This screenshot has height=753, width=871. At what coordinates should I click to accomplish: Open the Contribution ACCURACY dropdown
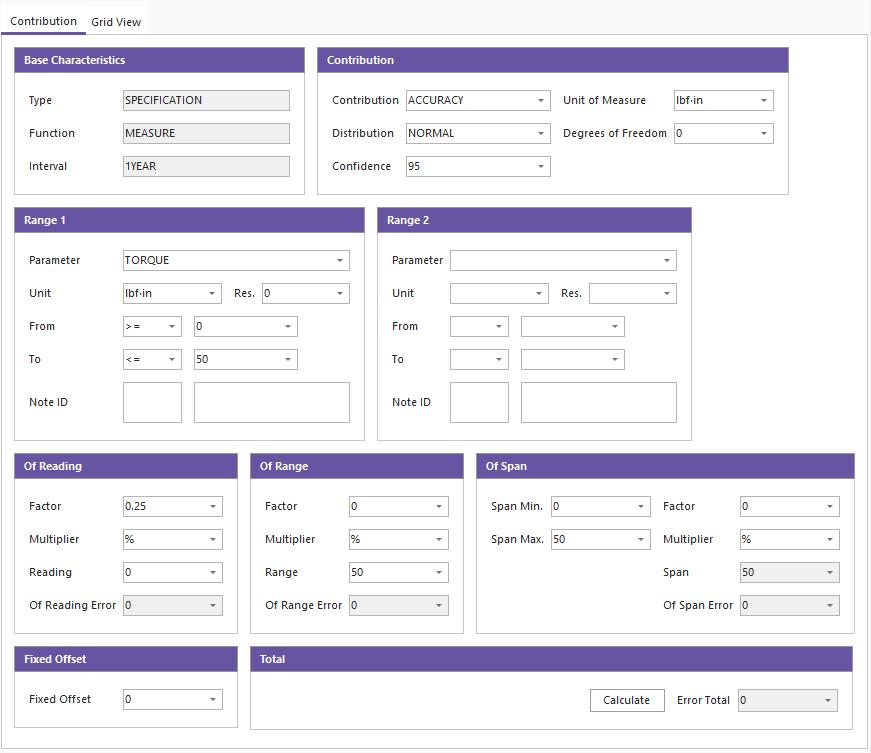pyautogui.click(x=541, y=100)
